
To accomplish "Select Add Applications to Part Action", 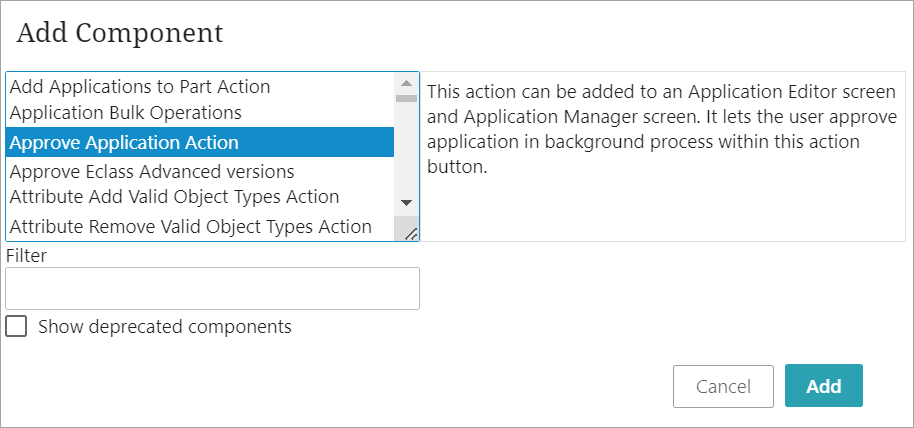I will pos(140,87).
